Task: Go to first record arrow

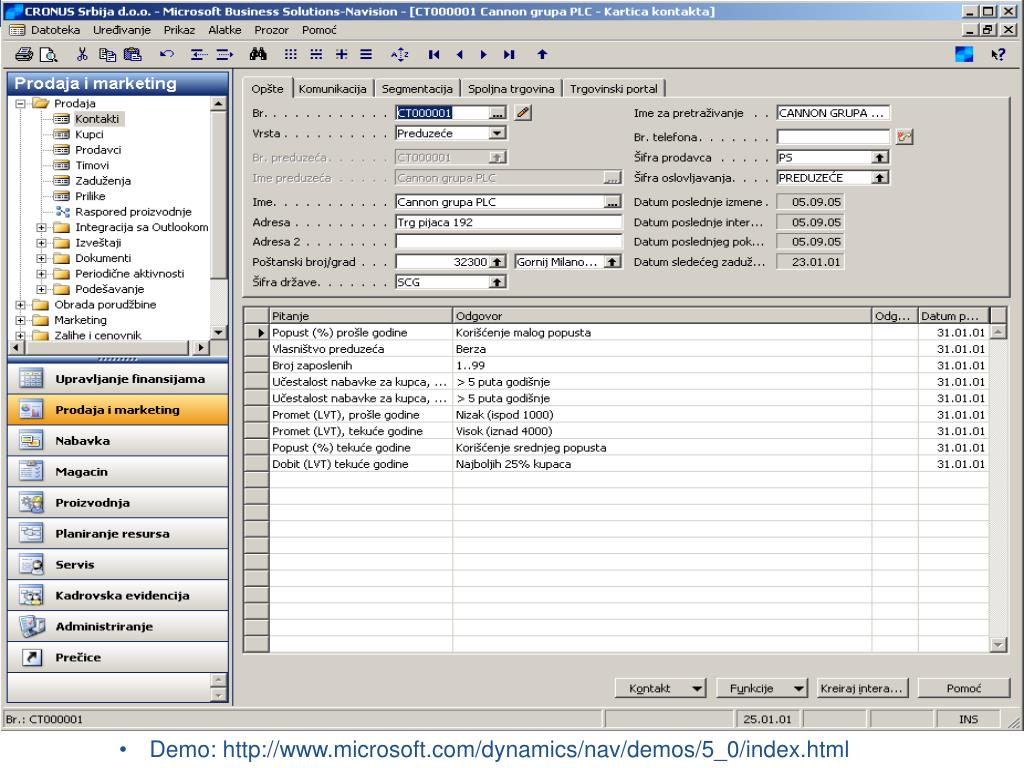Action: pyautogui.click(x=434, y=55)
